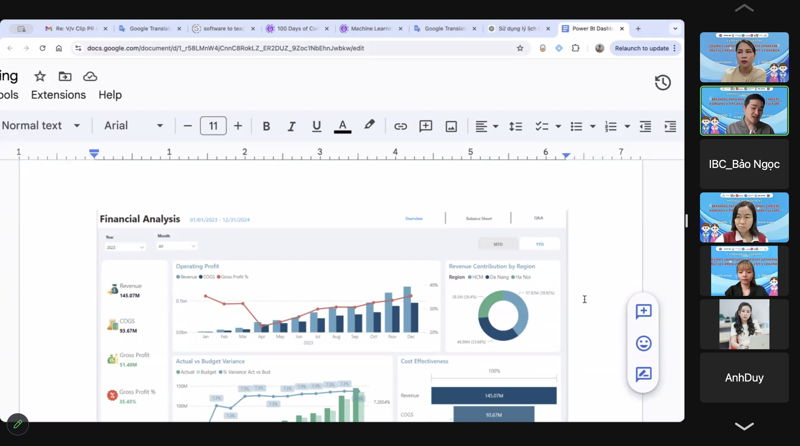800x446 pixels.
Task: Expand the Arial font dropdown
Action: click(133, 126)
